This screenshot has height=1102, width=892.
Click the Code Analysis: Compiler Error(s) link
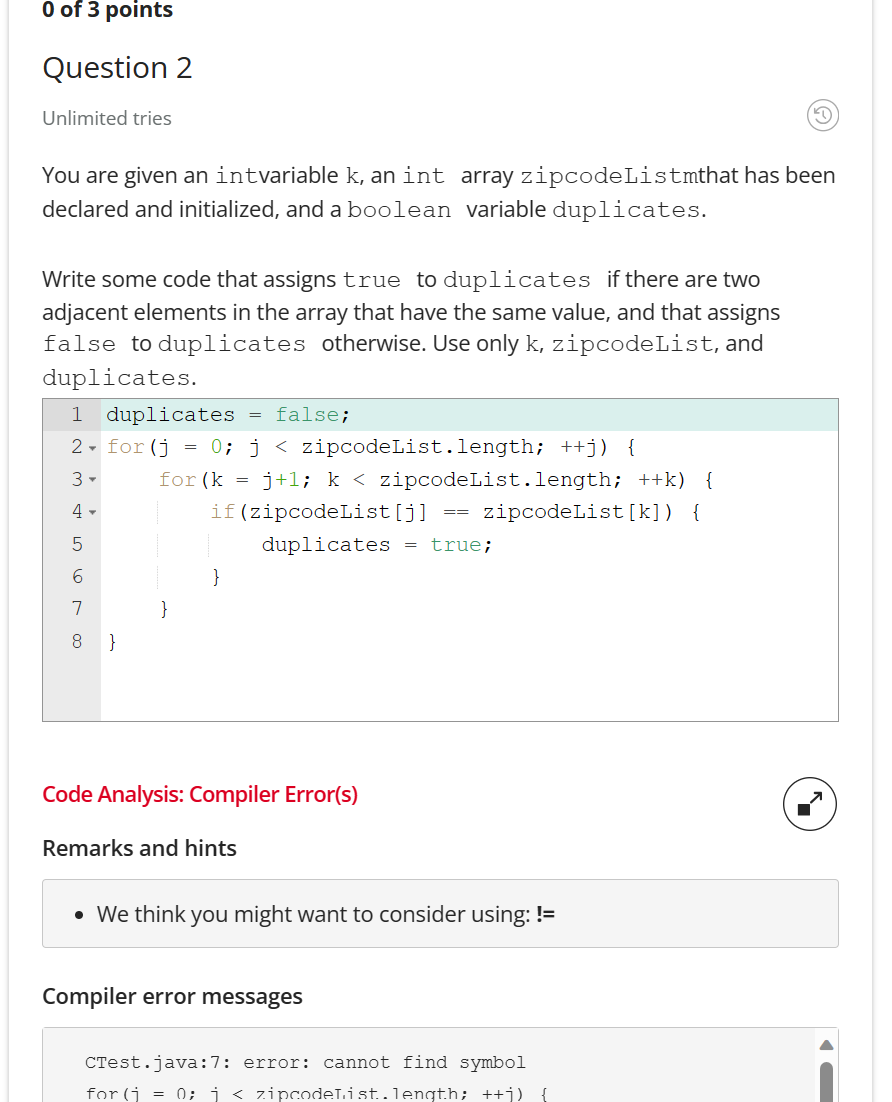click(x=199, y=794)
